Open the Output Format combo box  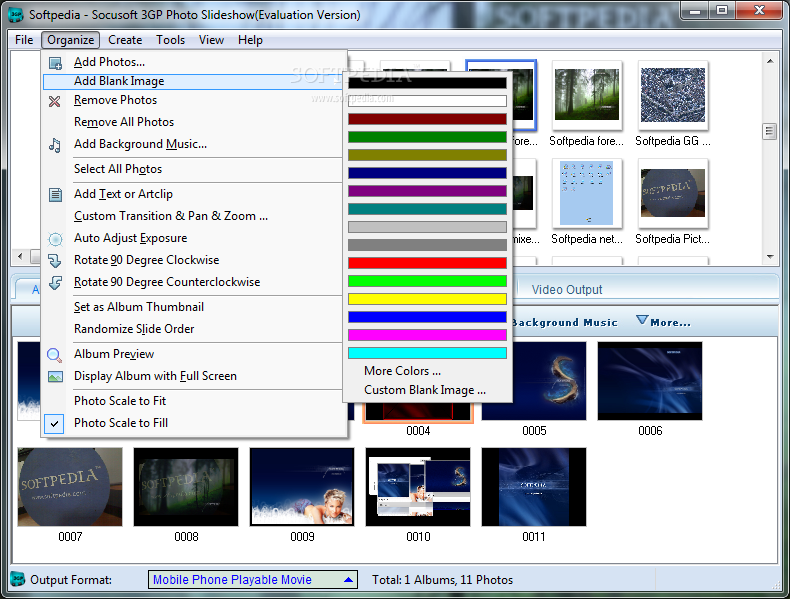[253, 579]
